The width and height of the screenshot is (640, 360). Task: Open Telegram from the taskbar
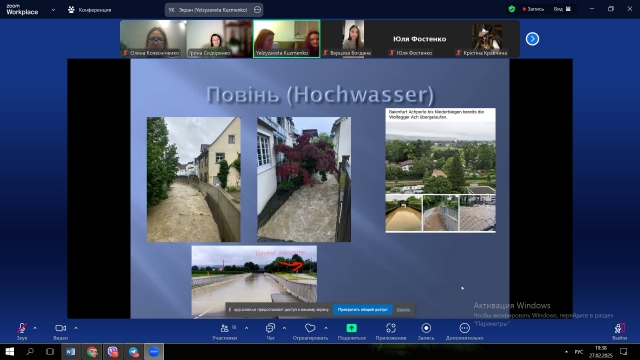[x=133, y=351]
